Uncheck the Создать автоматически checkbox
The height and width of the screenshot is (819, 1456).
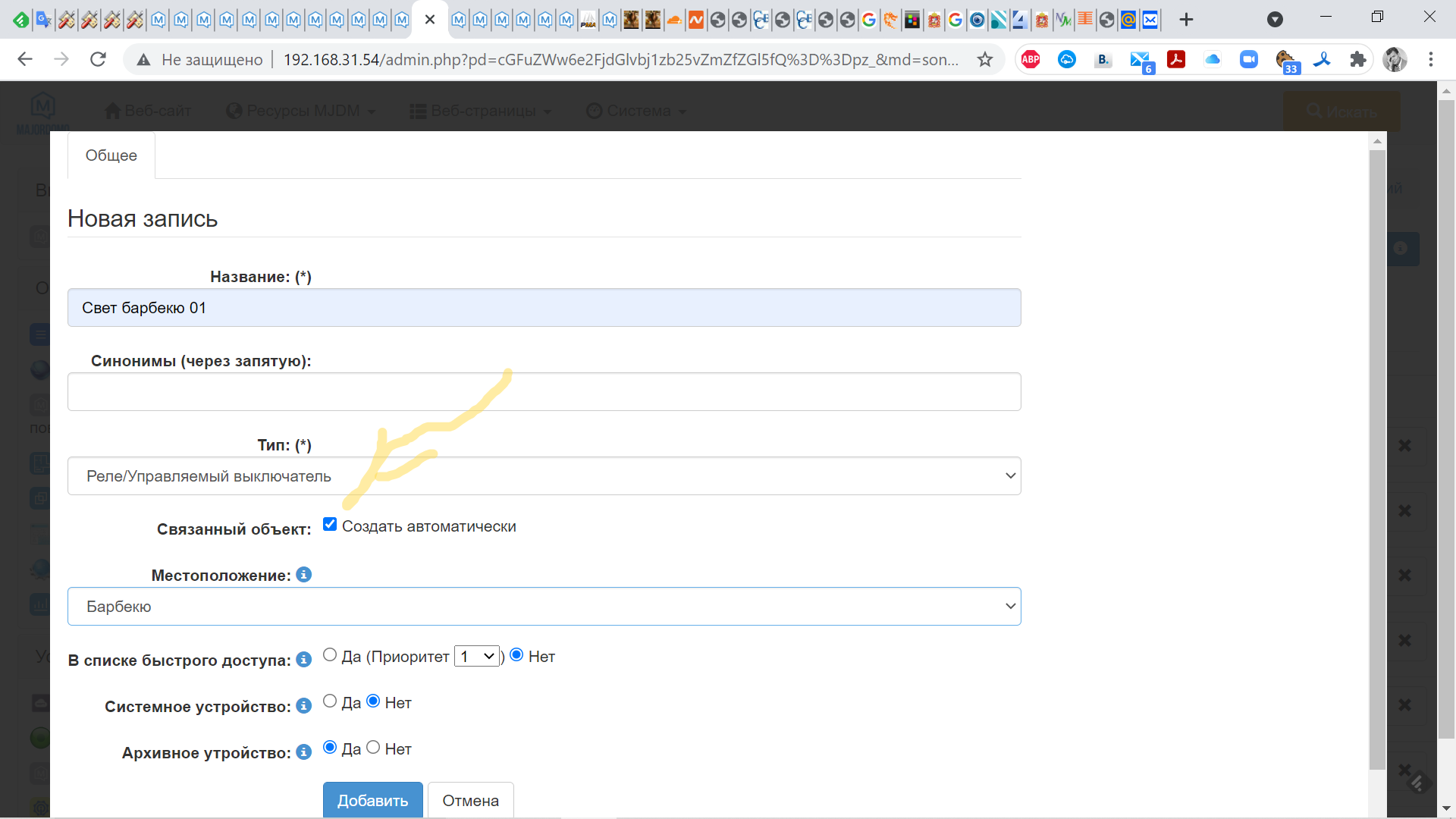tap(330, 524)
